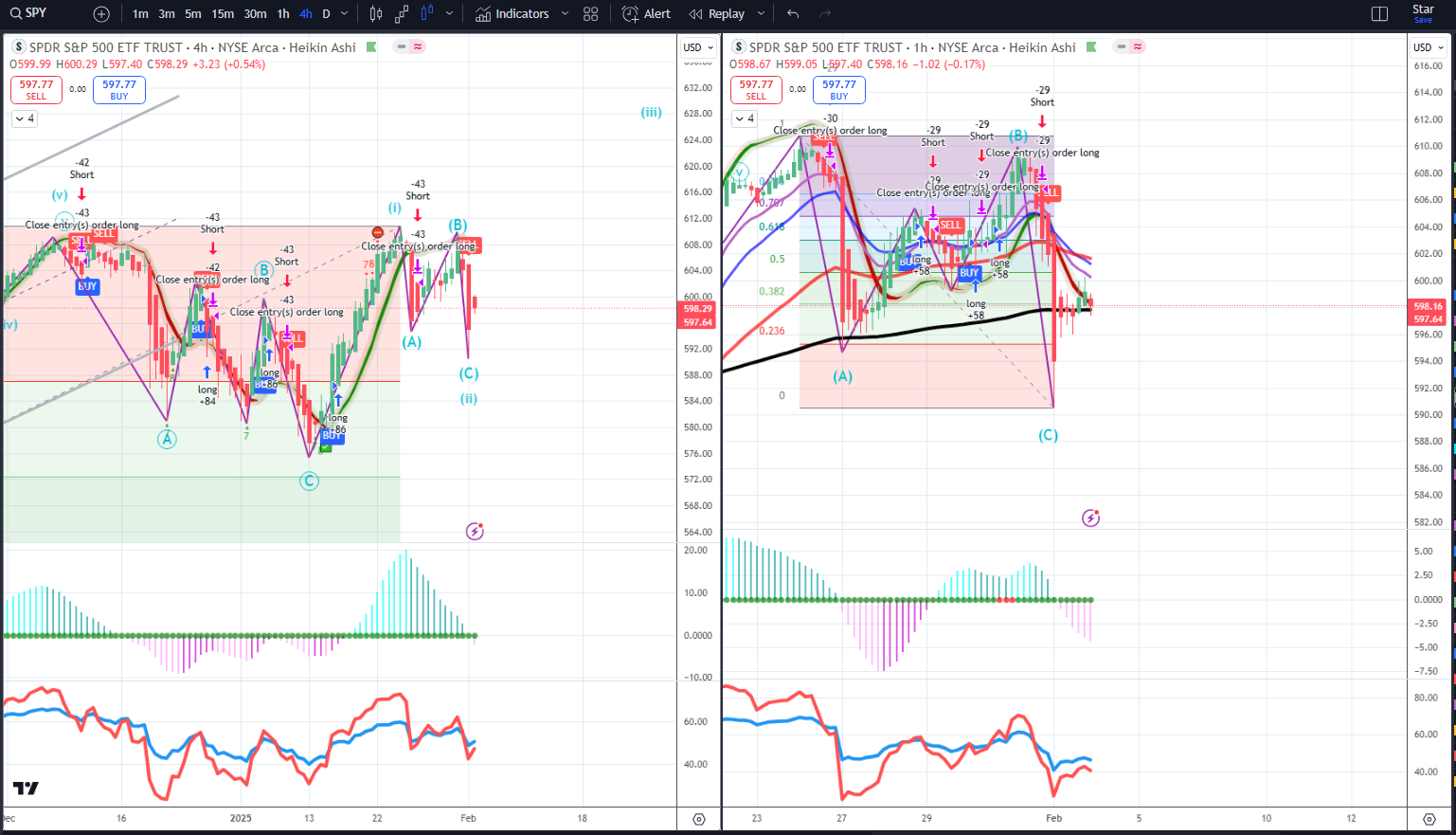Select the D daily timeframe

click(x=326, y=14)
